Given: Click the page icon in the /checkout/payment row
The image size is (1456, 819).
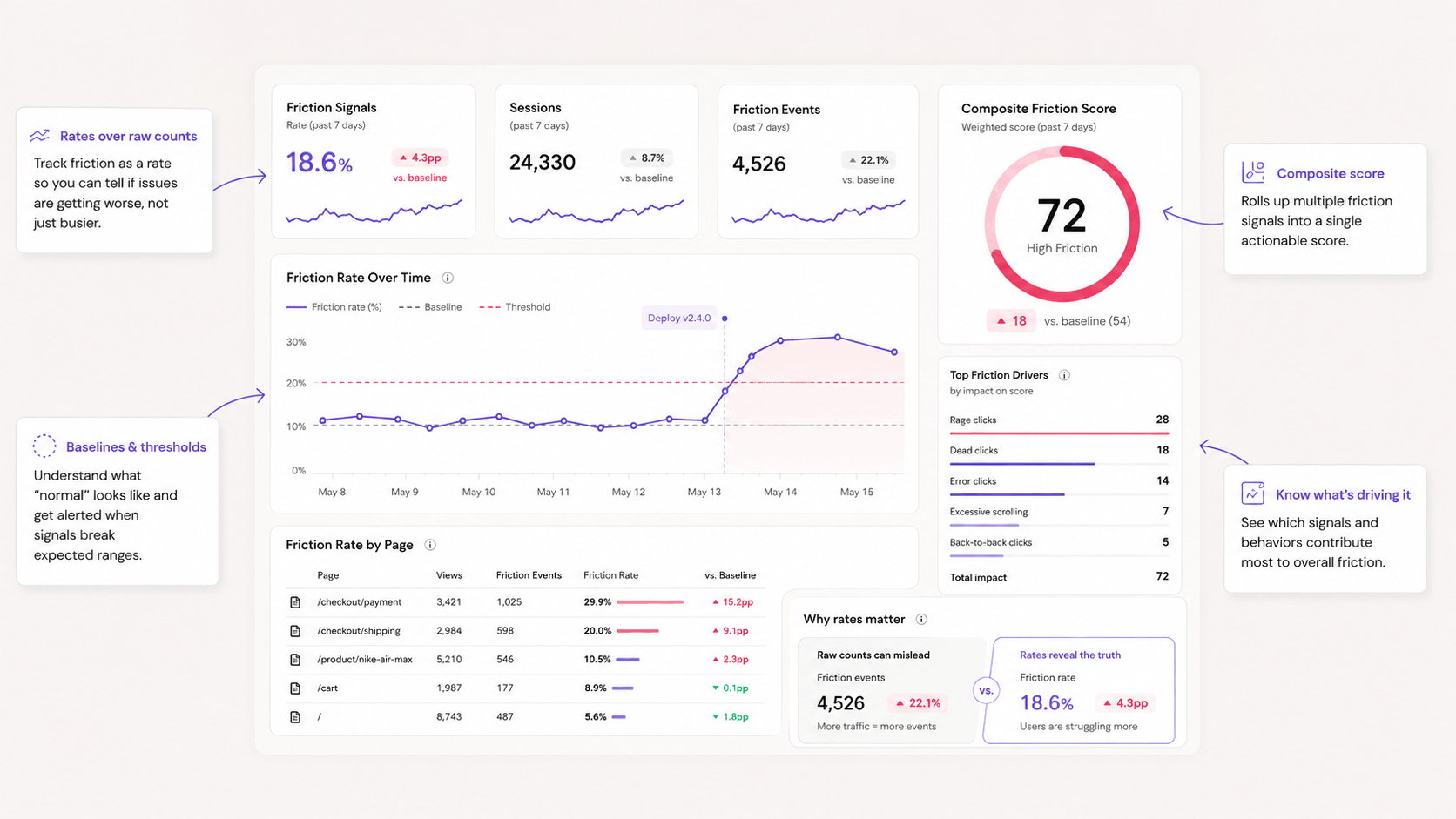Looking at the screenshot, I should pyautogui.click(x=295, y=602).
